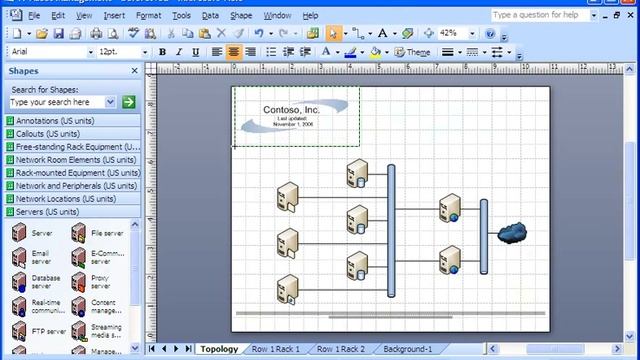Toggle Bold formatting
Viewport: 640px width, 360px height.
[162, 52]
